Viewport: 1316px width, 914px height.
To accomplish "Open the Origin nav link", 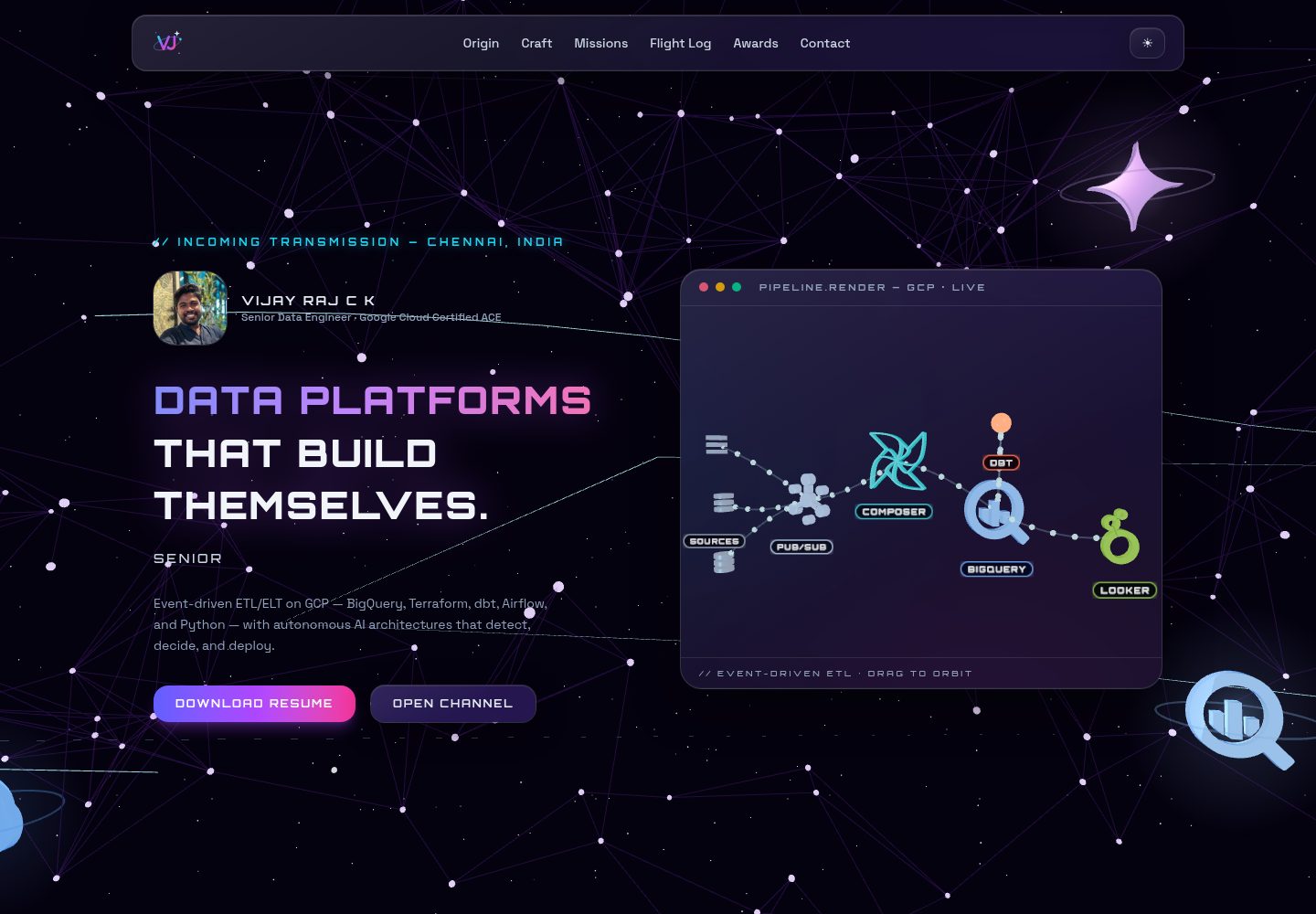I will click(481, 43).
